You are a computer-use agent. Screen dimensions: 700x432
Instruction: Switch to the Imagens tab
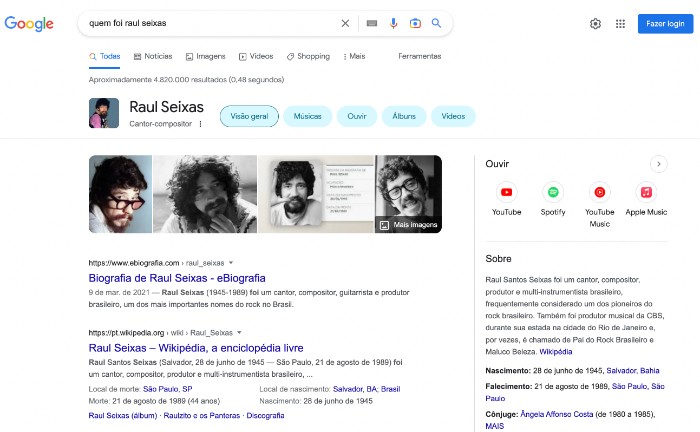205,56
